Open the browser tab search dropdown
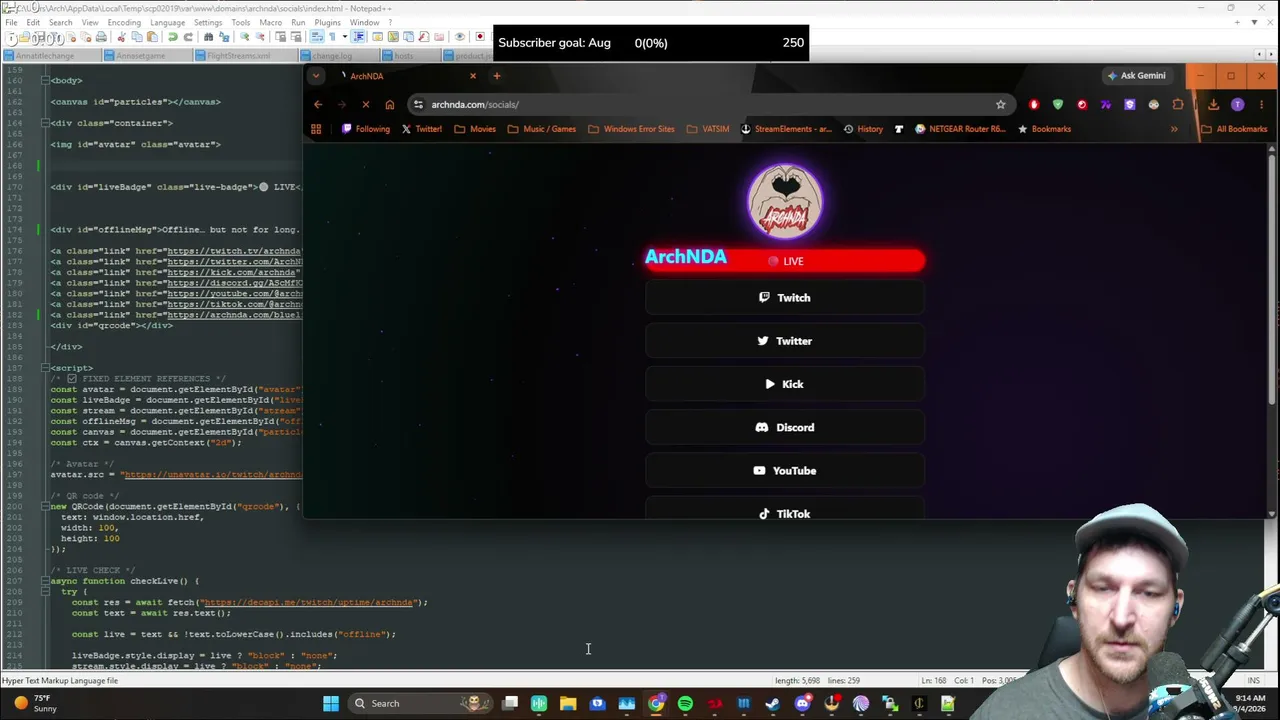This screenshot has height=720, width=1280. (x=316, y=76)
